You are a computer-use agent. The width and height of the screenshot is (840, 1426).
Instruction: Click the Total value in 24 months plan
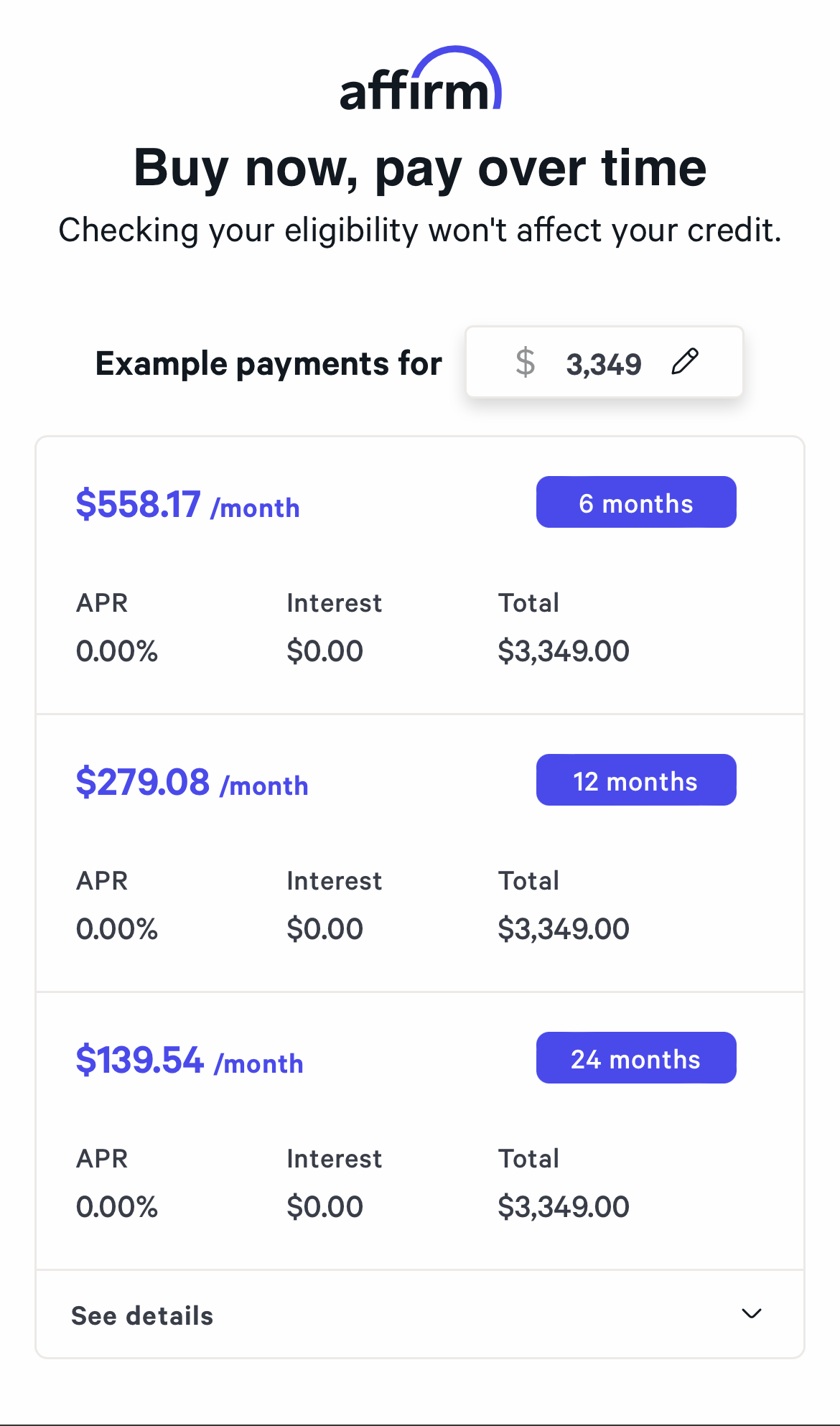tap(564, 1207)
